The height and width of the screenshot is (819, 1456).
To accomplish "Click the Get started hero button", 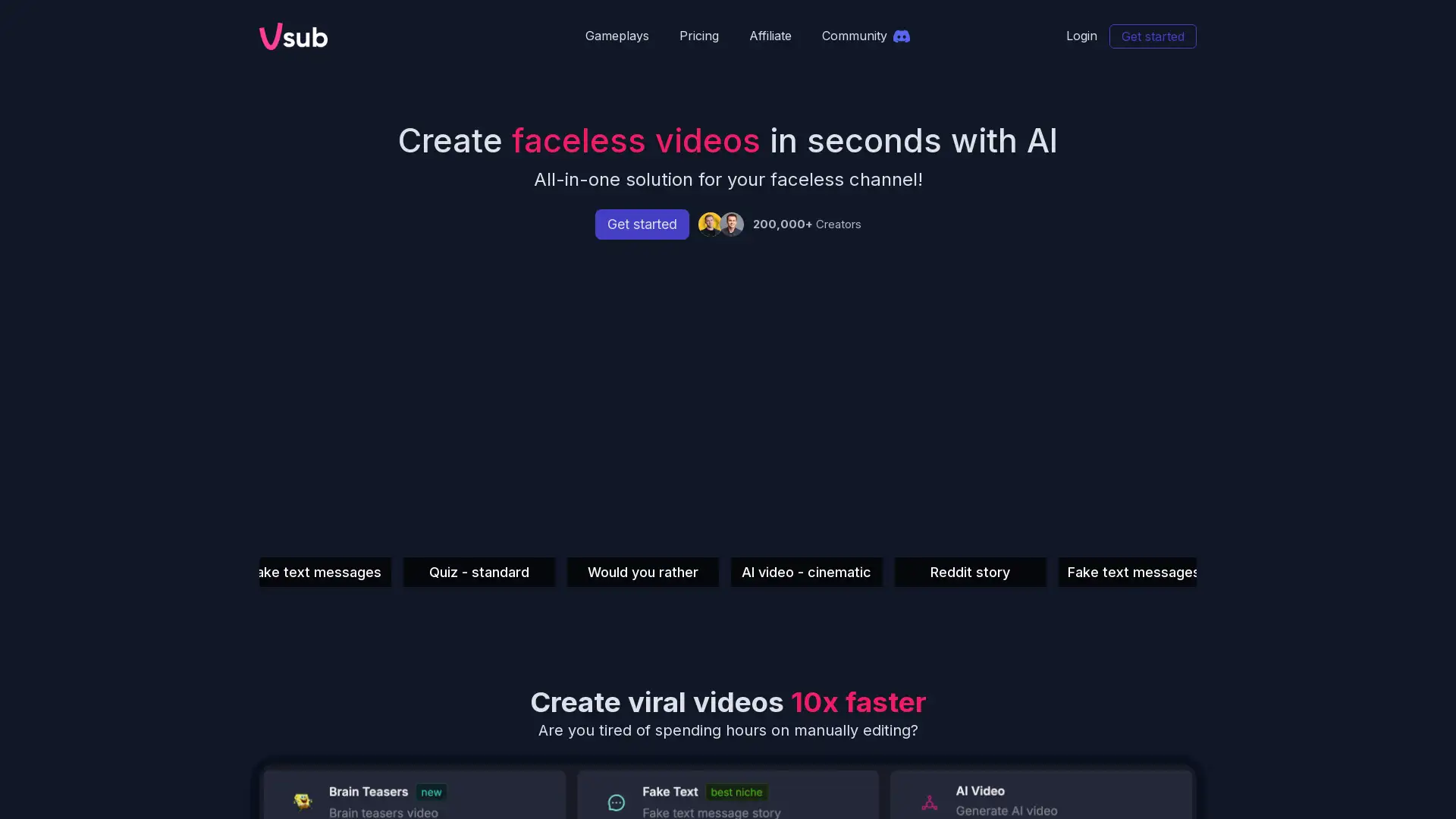I will point(641,224).
